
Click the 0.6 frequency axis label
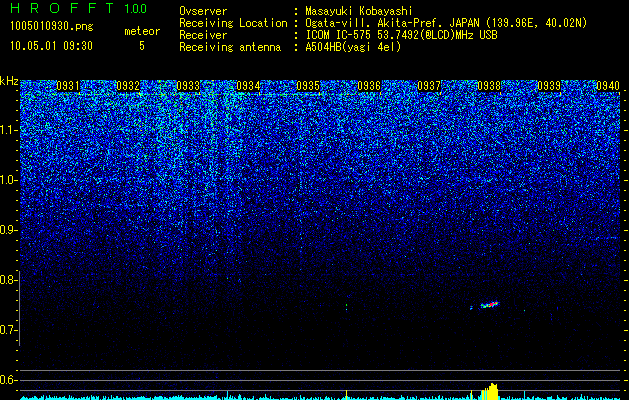click(9, 380)
